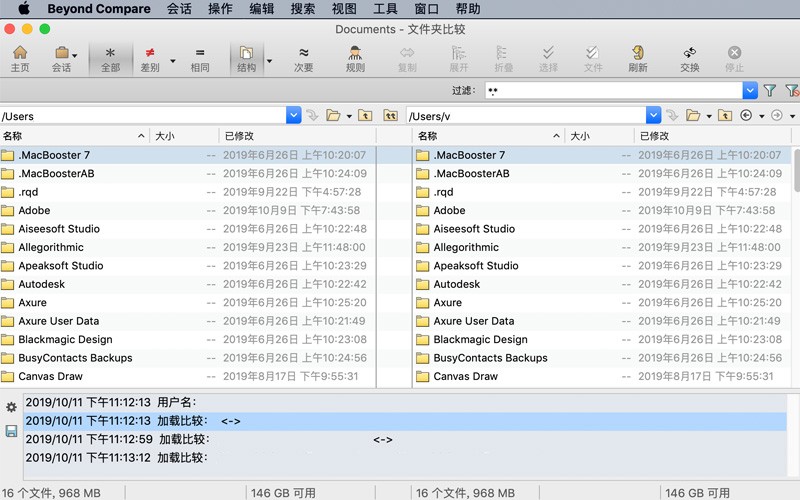Viewport: 800px width, 500px height.
Task: Select the right pane vertical scrollbar
Action: 796,170
